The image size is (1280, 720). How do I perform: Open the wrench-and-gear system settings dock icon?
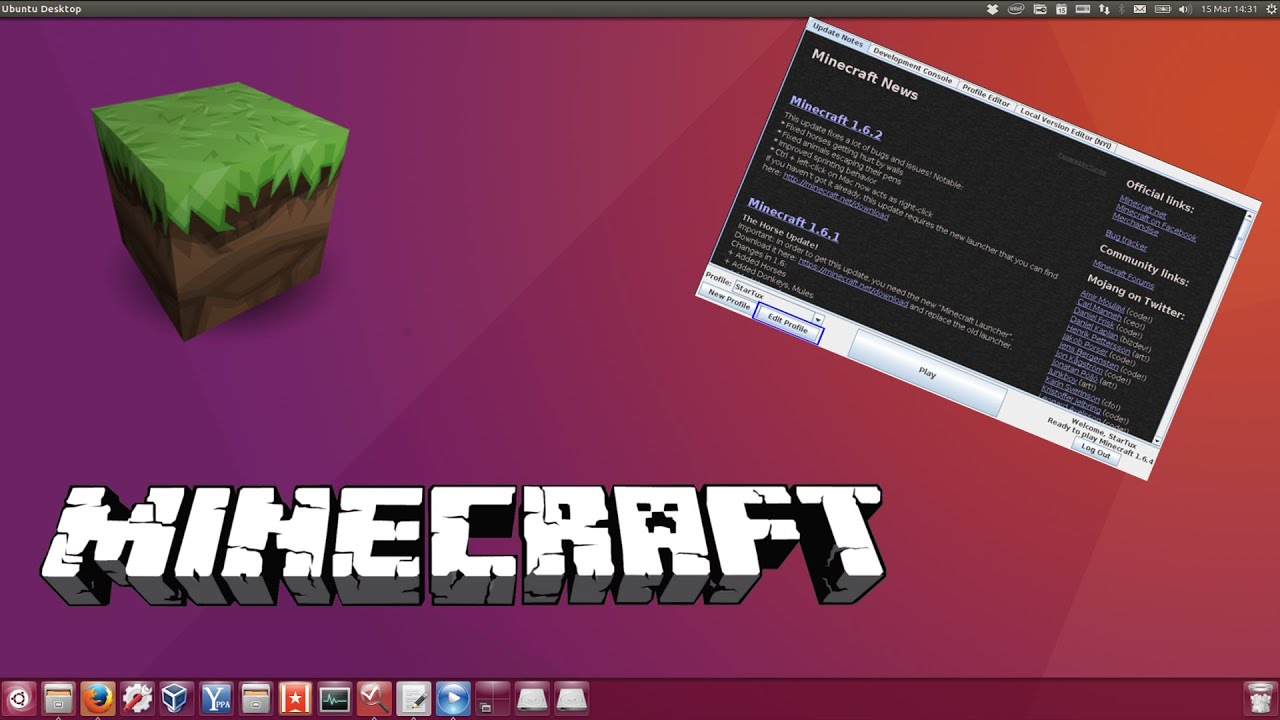(x=137, y=698)
